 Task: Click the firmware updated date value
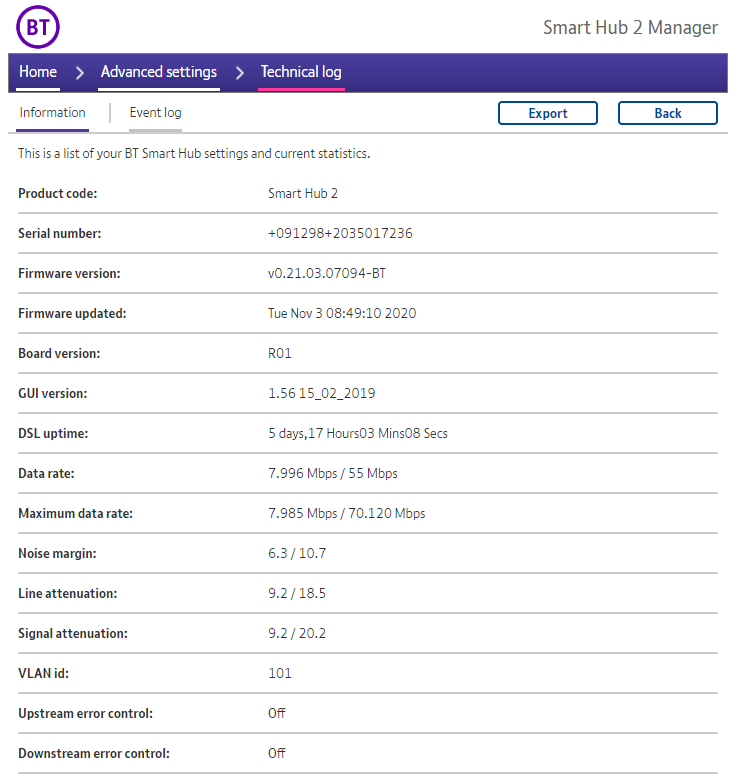[342, 313]
